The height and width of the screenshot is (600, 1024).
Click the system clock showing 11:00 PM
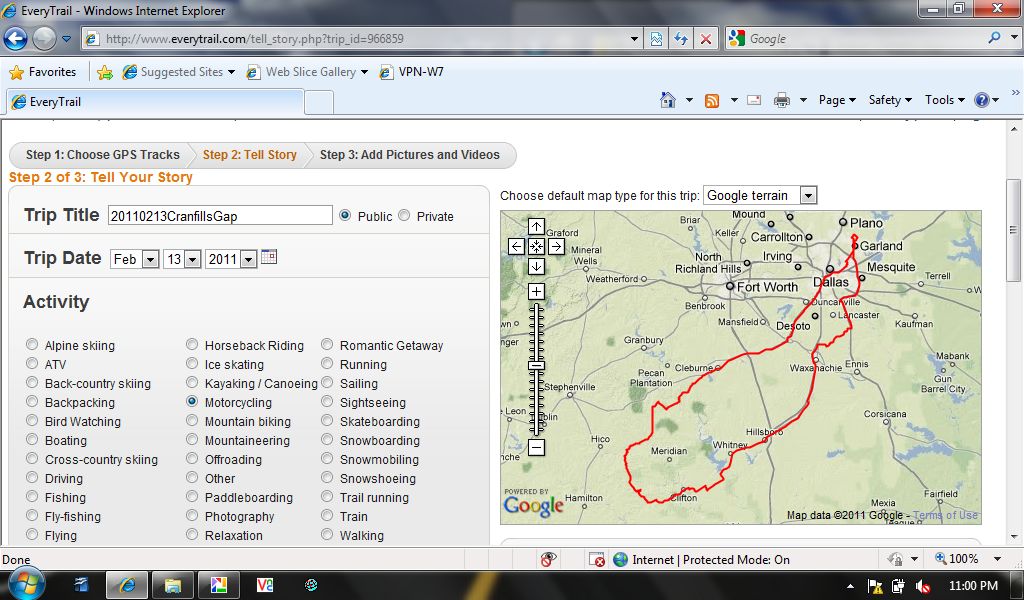pyautogui.click(x=973, y=586)
